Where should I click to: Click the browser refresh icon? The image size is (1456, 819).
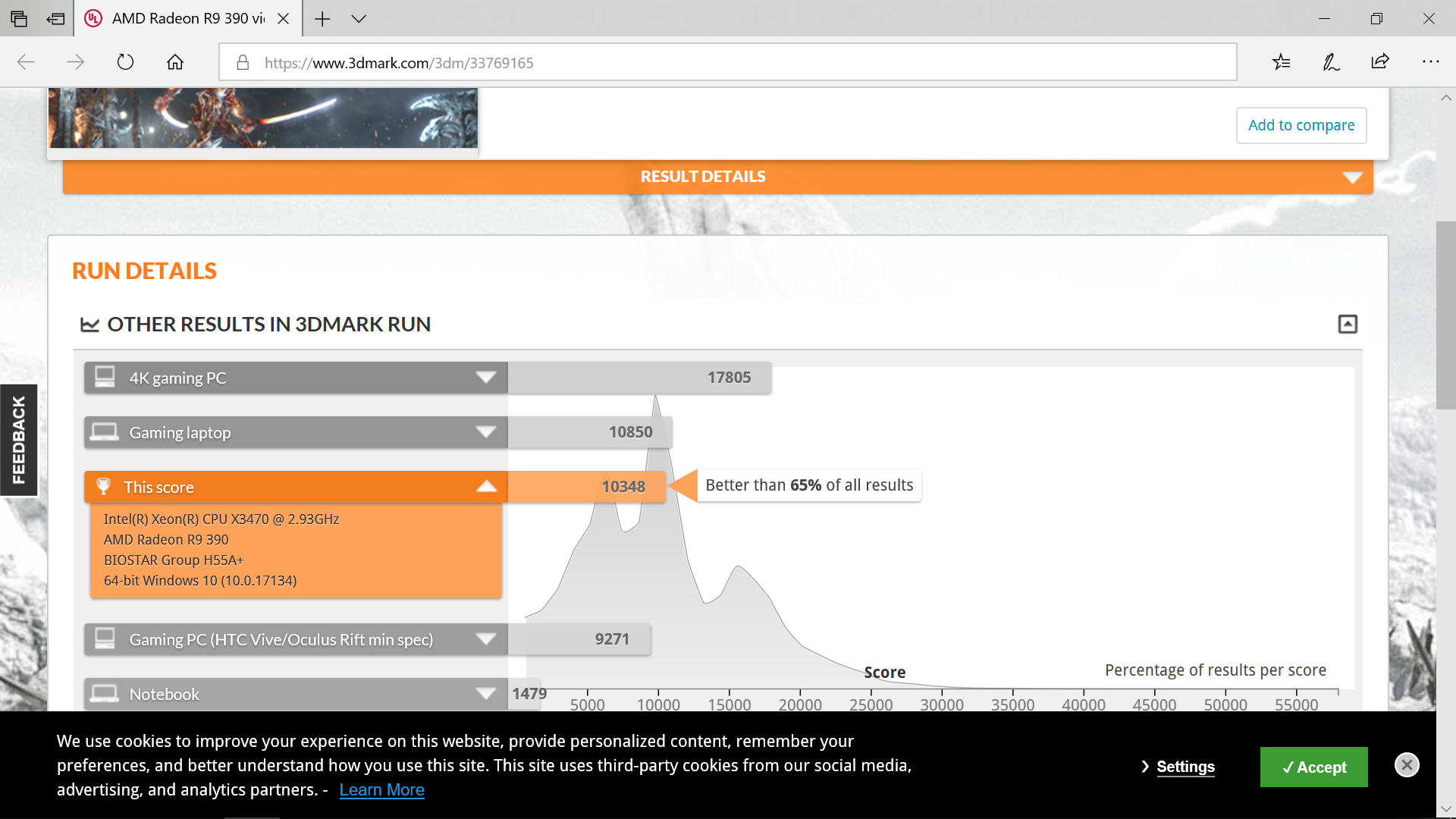125,62
